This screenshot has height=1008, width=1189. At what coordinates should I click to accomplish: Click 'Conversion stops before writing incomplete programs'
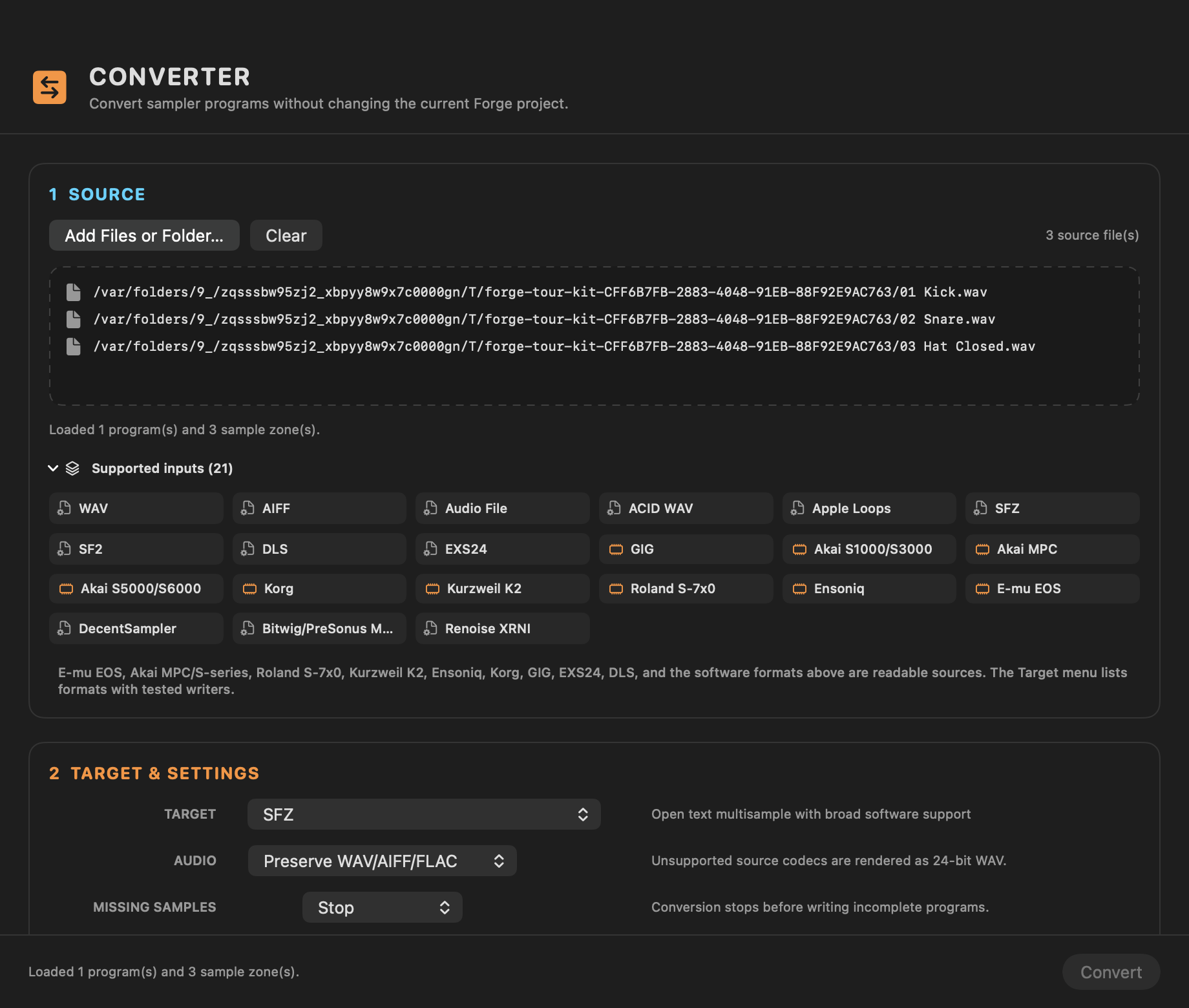point(820,907)
